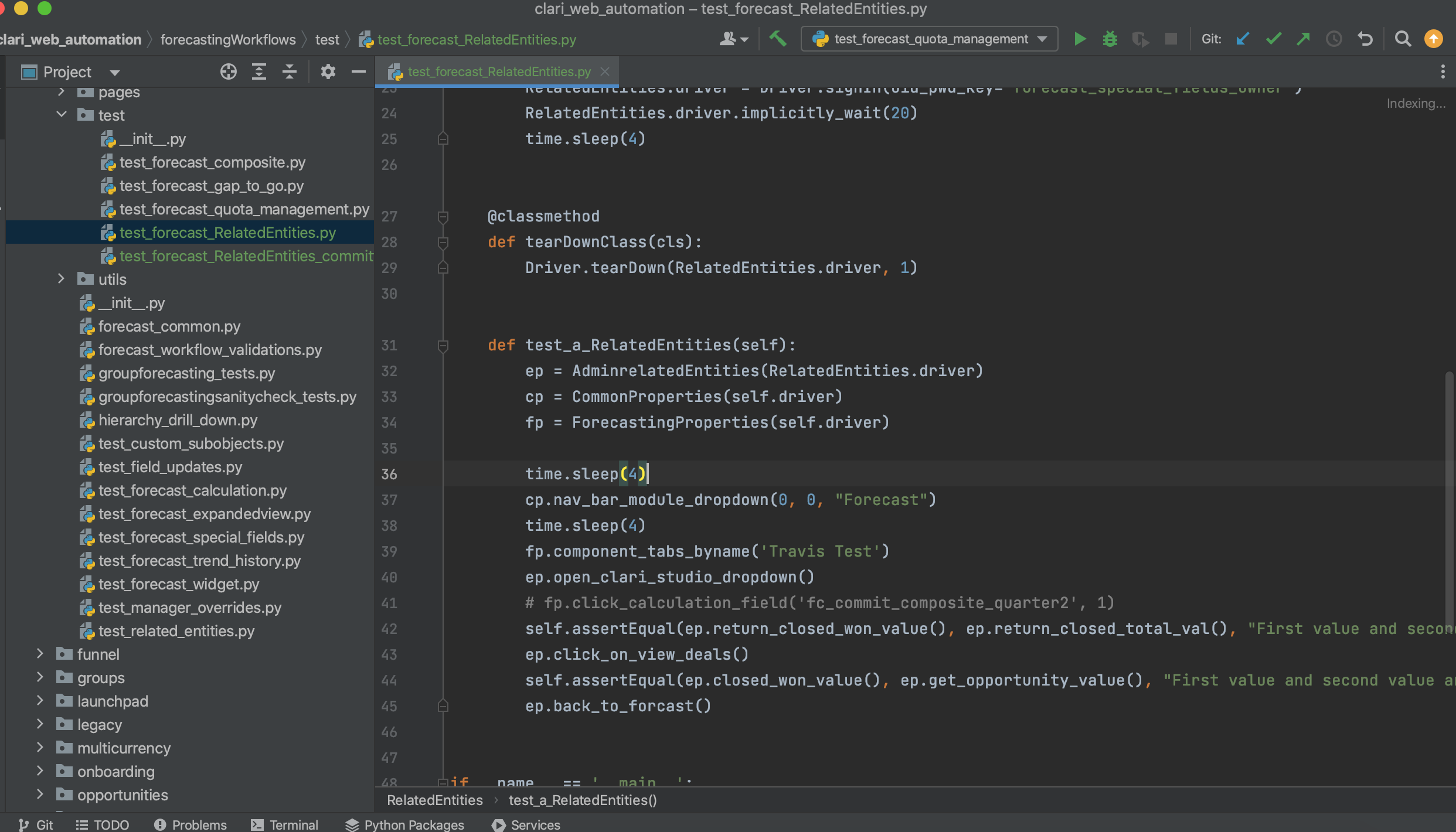Image resolution: width=1456 pixels, height=832 pixels.
Task: Click the Build hammer icon
Action: pos(778,39)
